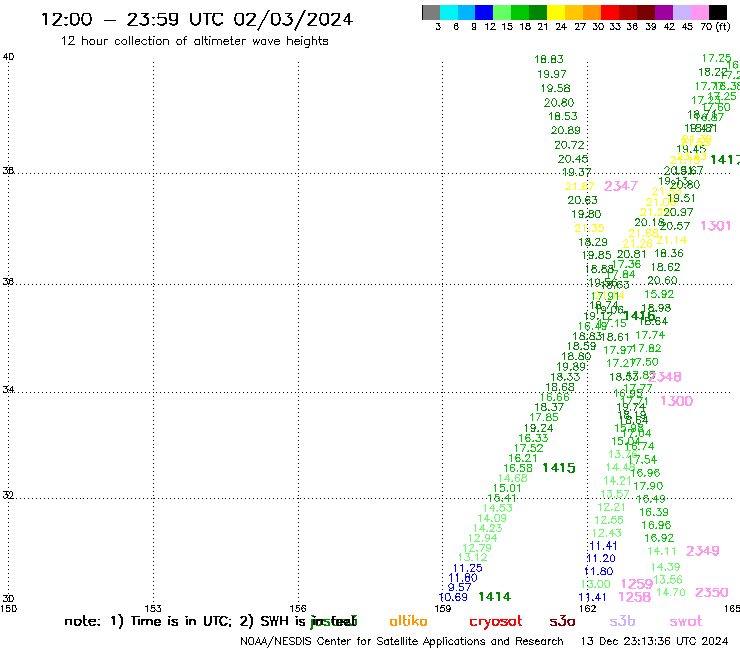740x650 pixels.
Task: Click the wave height value '19.24'
Action: 538,428
